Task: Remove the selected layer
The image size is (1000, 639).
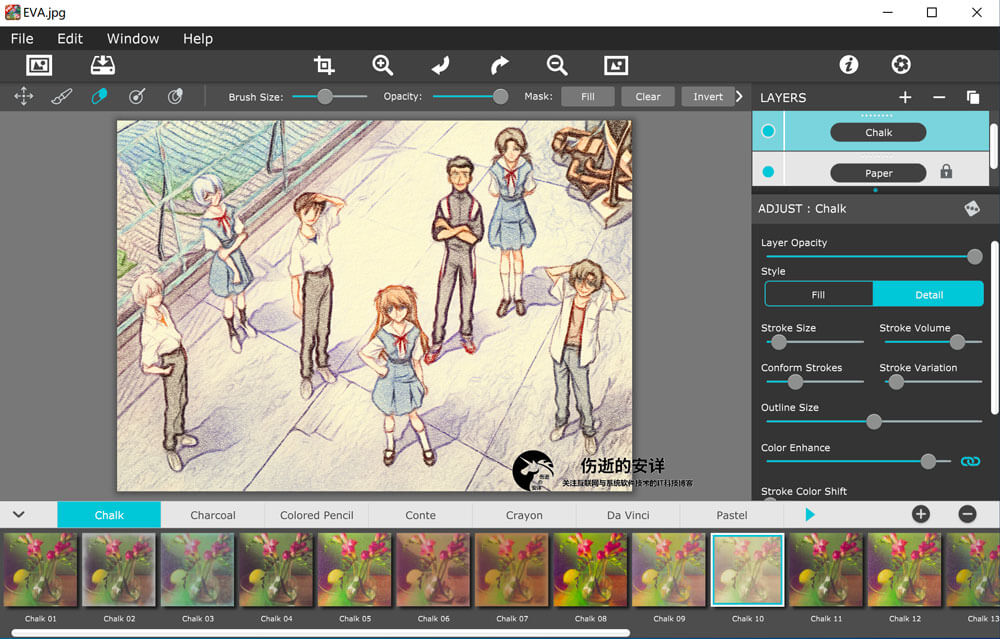Action: (939, 97)
